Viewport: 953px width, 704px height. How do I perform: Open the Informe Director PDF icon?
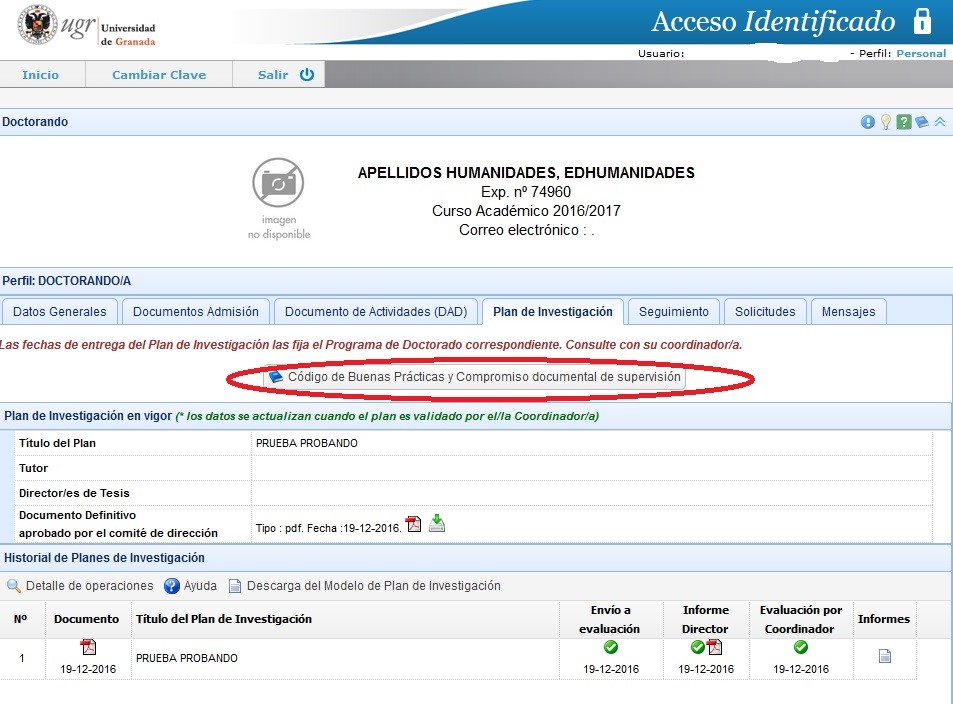coord(714,648)
